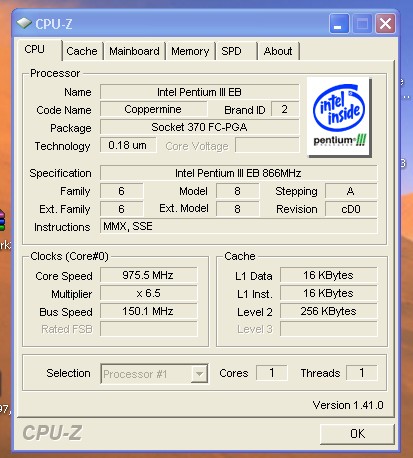
Task: Click the Instructions field listing MMX, SSE
Action: (239, 226)
